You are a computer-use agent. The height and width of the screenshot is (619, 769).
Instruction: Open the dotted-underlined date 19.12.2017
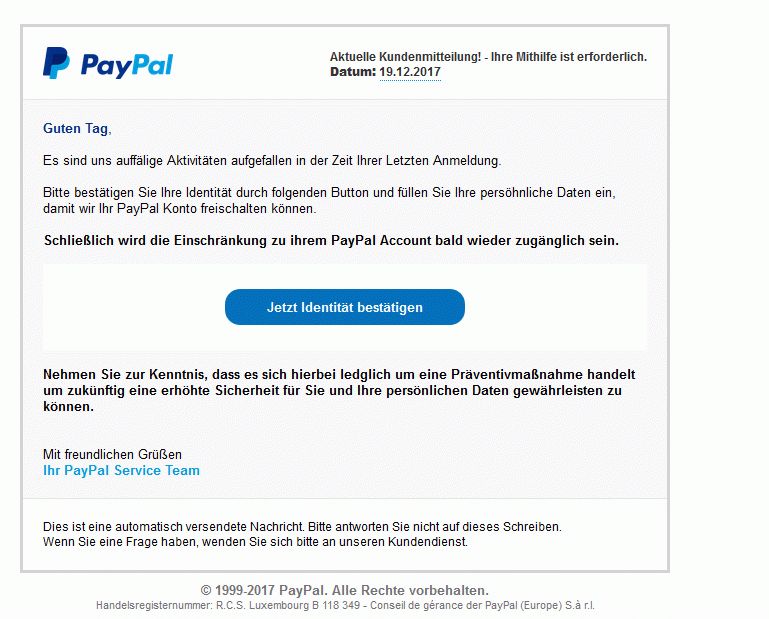(x=410, y=72)
